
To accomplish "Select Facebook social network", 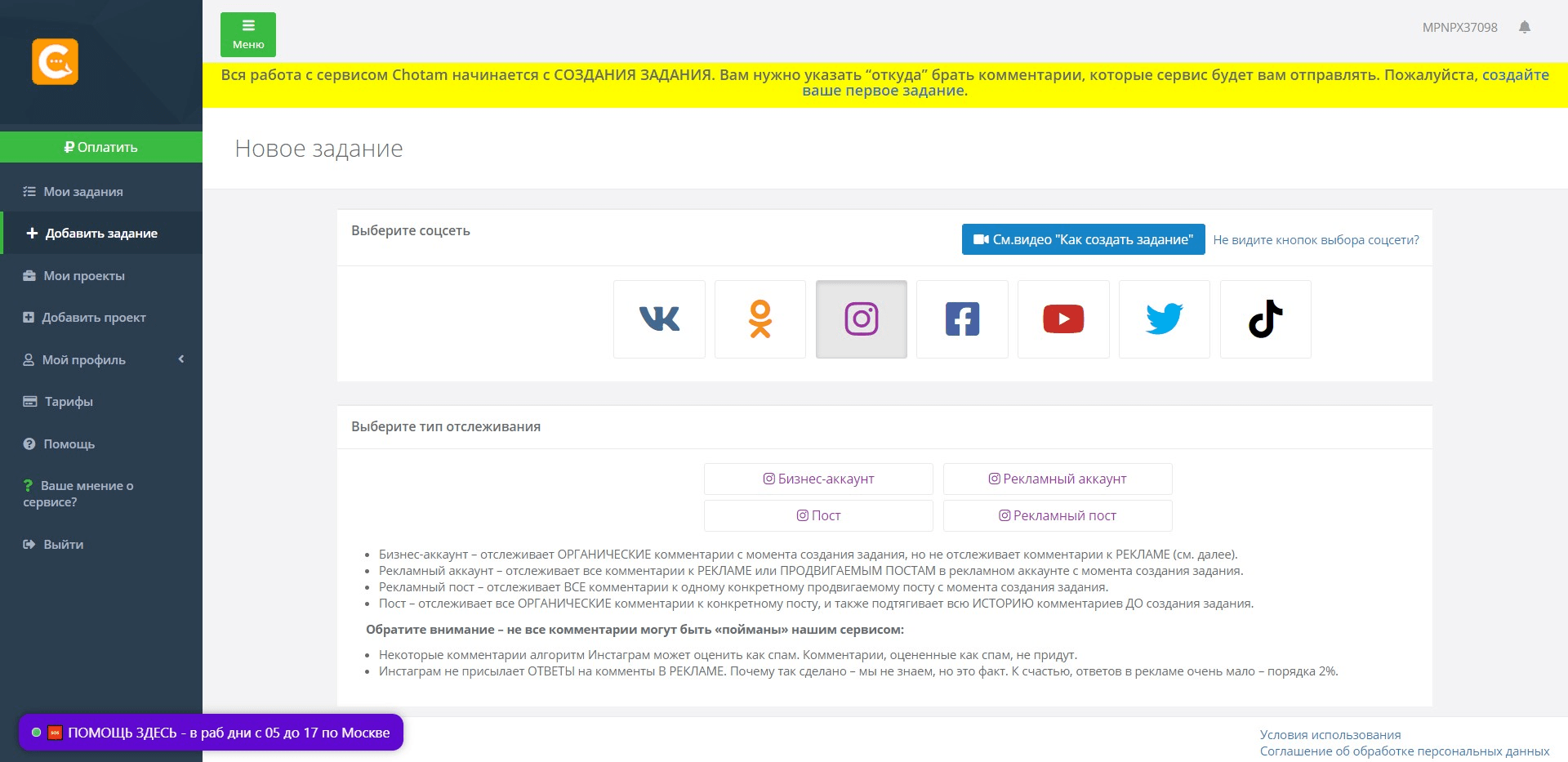I will 962,319.
